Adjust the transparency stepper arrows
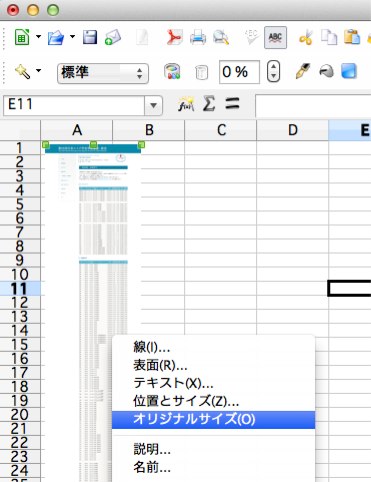Viewport: 371px width, 482px height. pyautogui.click(x=273, y=72)
